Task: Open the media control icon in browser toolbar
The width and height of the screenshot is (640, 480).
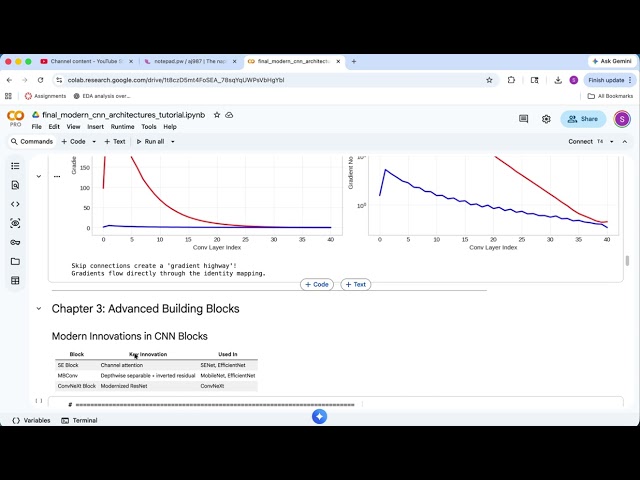Action: 534,80
